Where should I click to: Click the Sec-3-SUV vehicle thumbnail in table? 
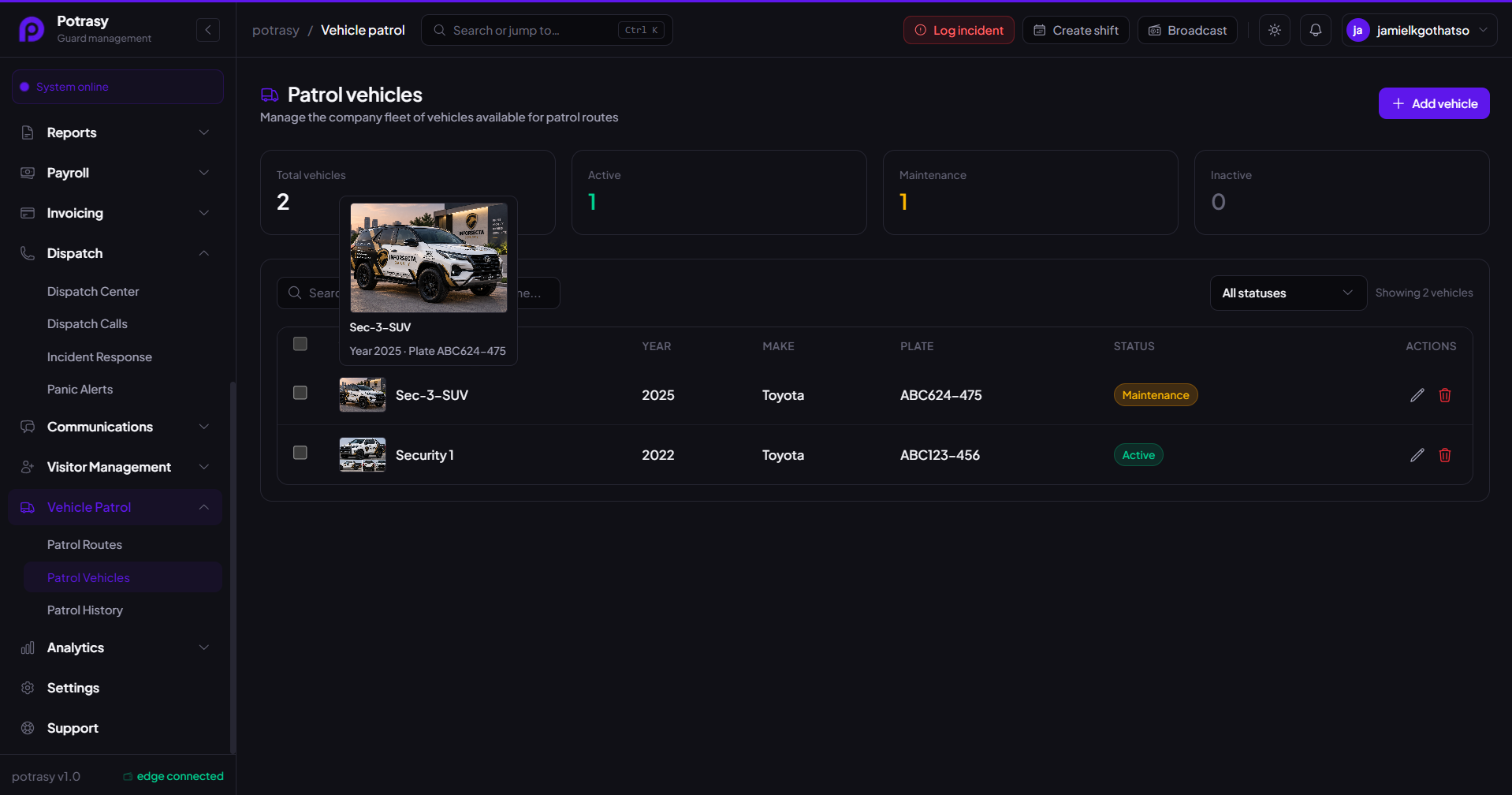coord(363,395)
